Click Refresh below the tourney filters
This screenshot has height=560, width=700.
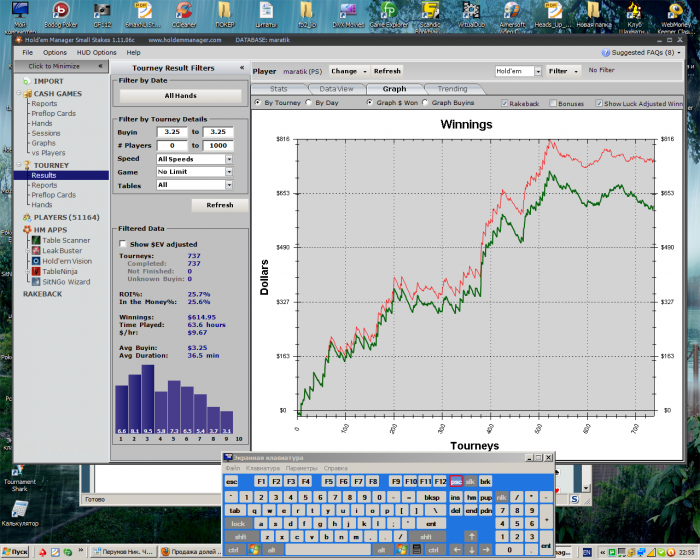(219, 205)
